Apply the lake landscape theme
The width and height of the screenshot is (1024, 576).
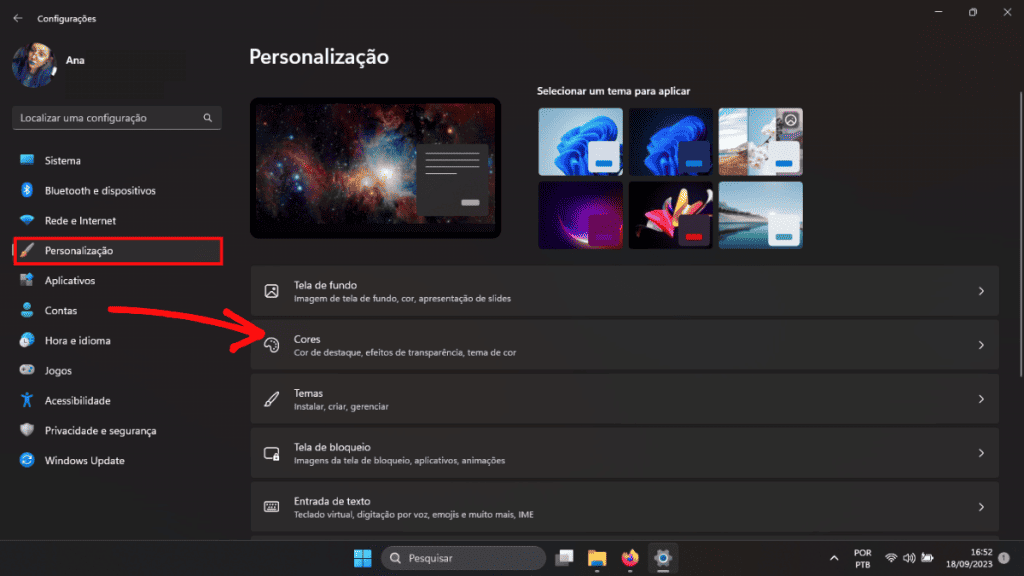point(761,215)
